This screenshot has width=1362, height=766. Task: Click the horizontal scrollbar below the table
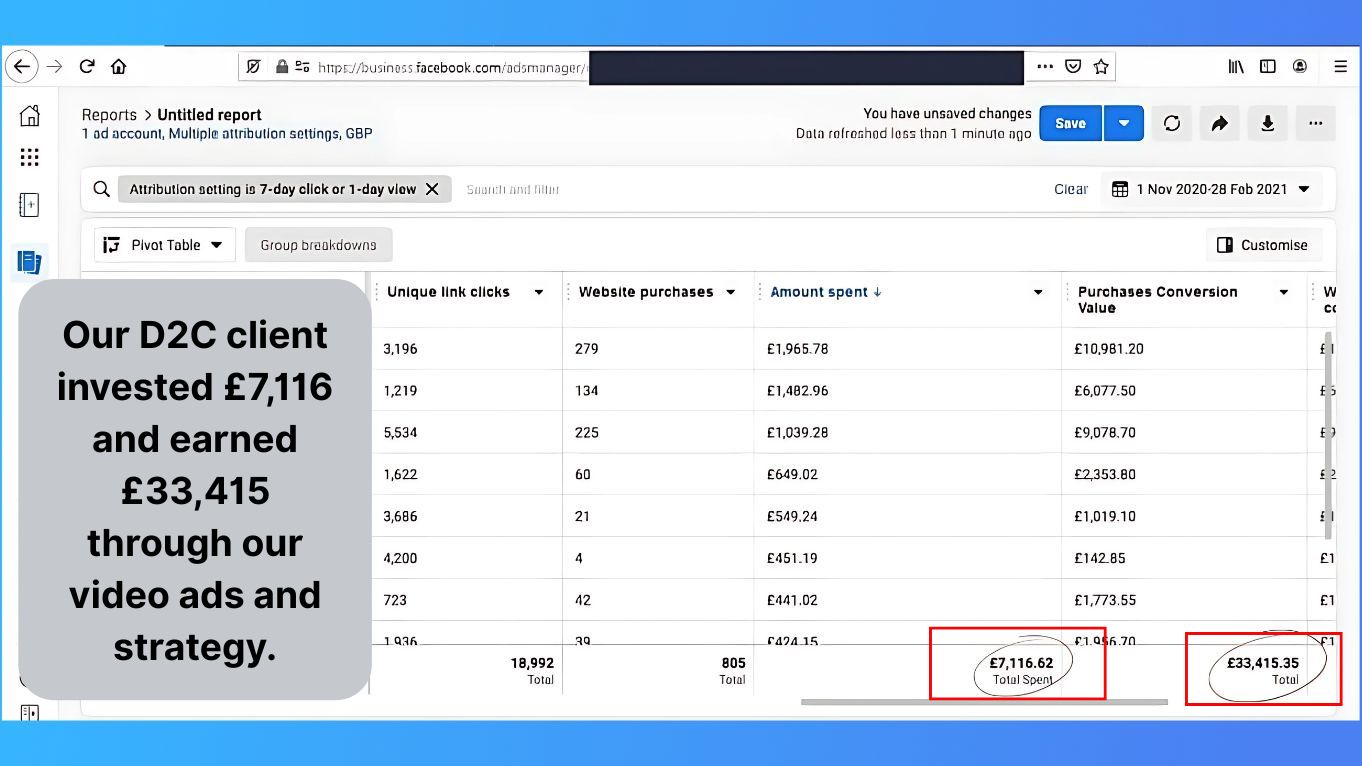click(983, 702)
